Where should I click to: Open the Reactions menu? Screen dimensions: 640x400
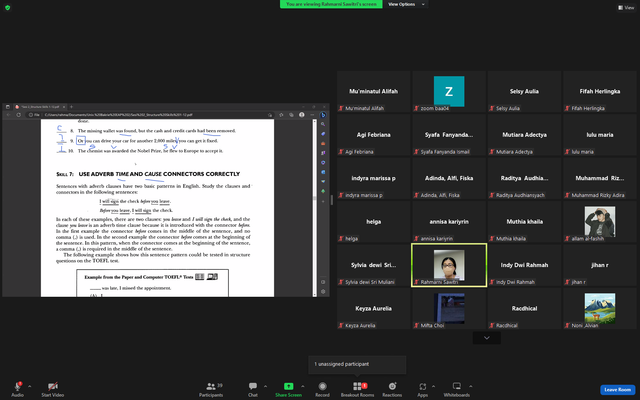(392, 389)
